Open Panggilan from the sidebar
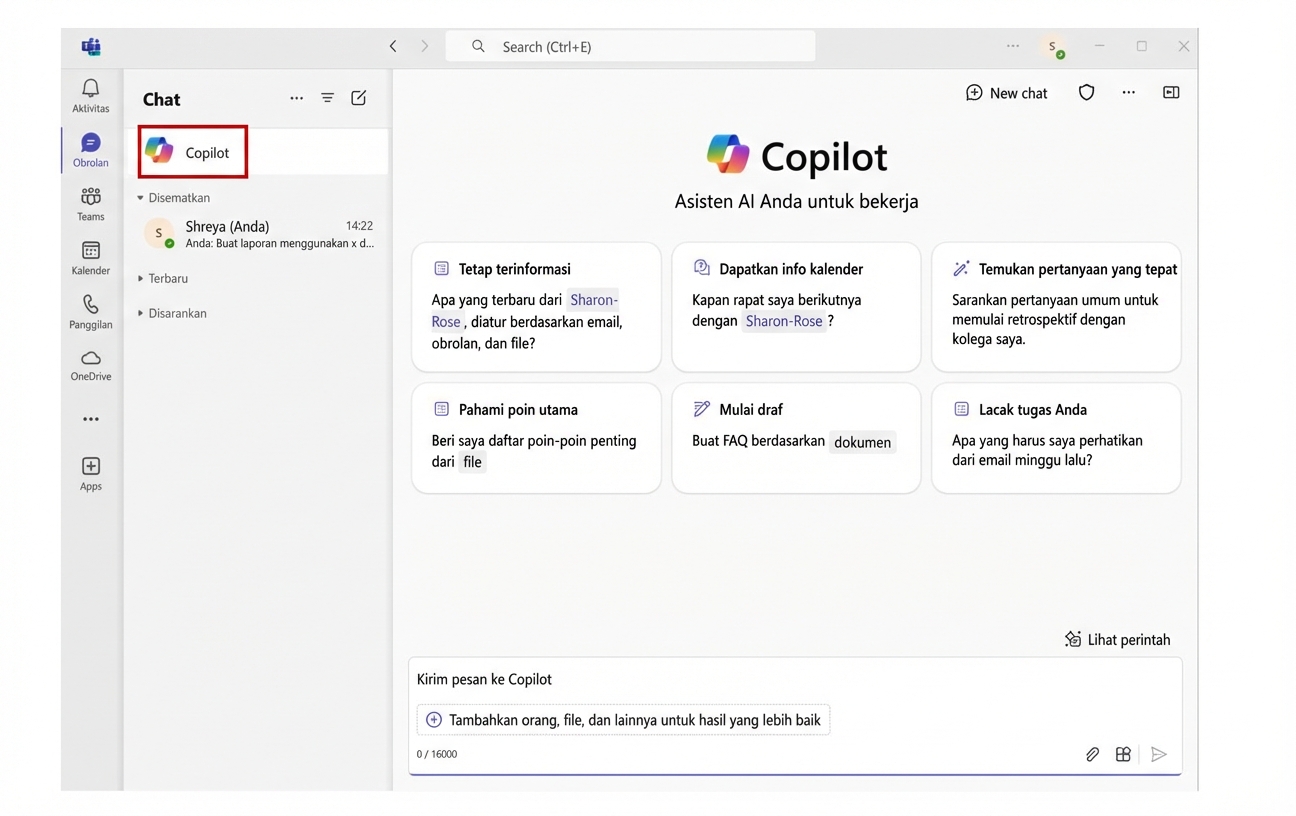Viewport: 1296px width, 816px height. (x=90, y=311)
